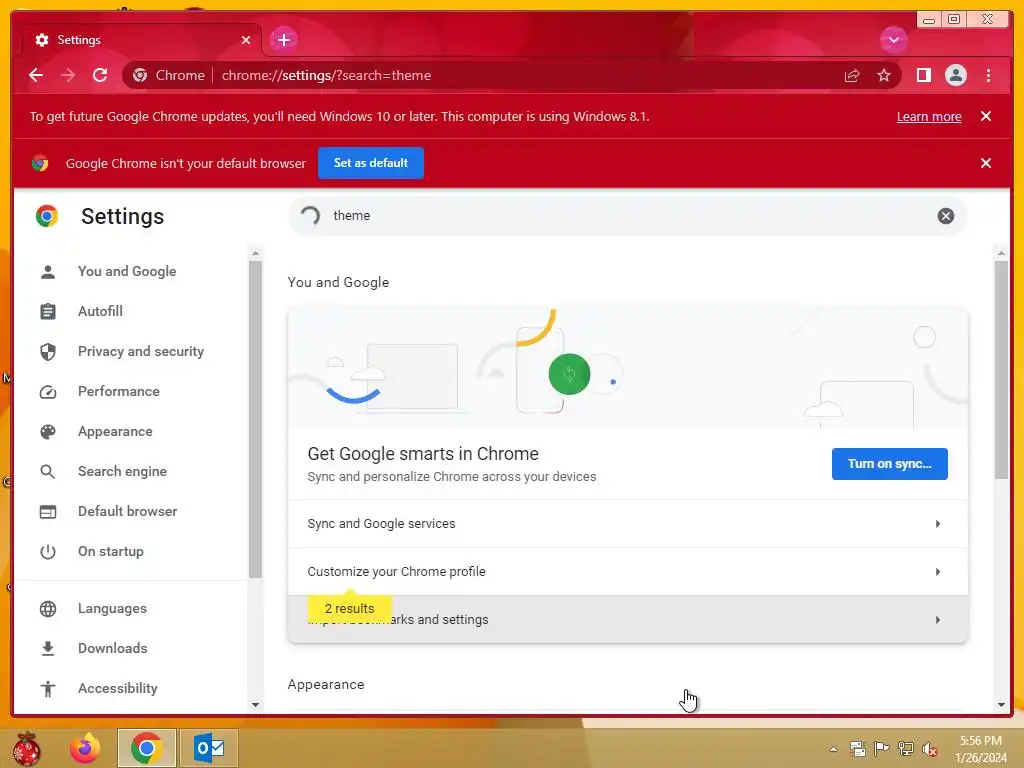Open Appearance settings section
The image size is (1024, 768).
click(115, 431)
